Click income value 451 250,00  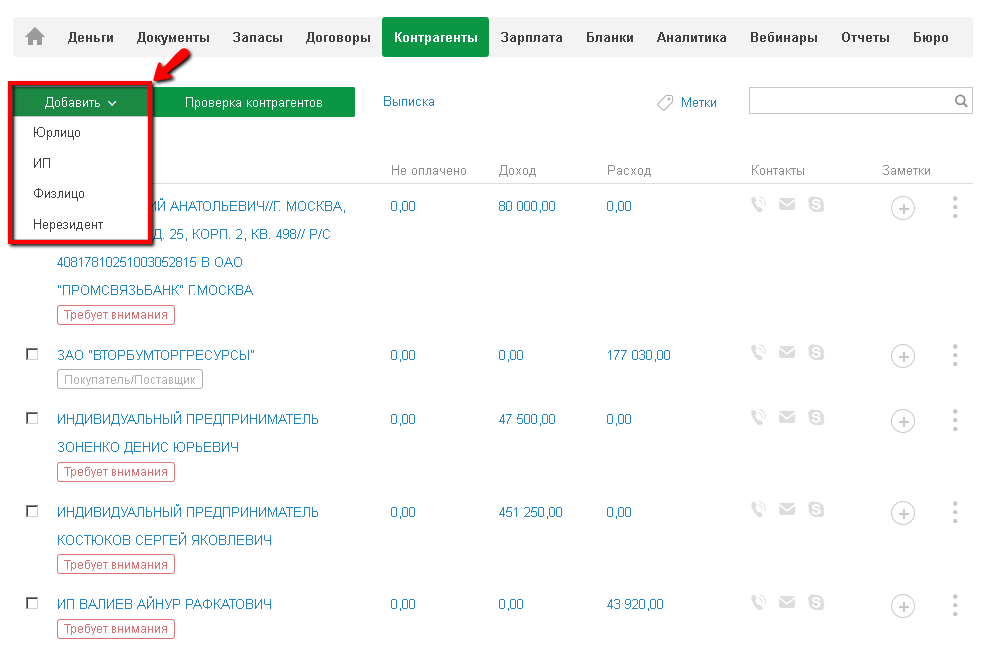click(x=530, y=512)
